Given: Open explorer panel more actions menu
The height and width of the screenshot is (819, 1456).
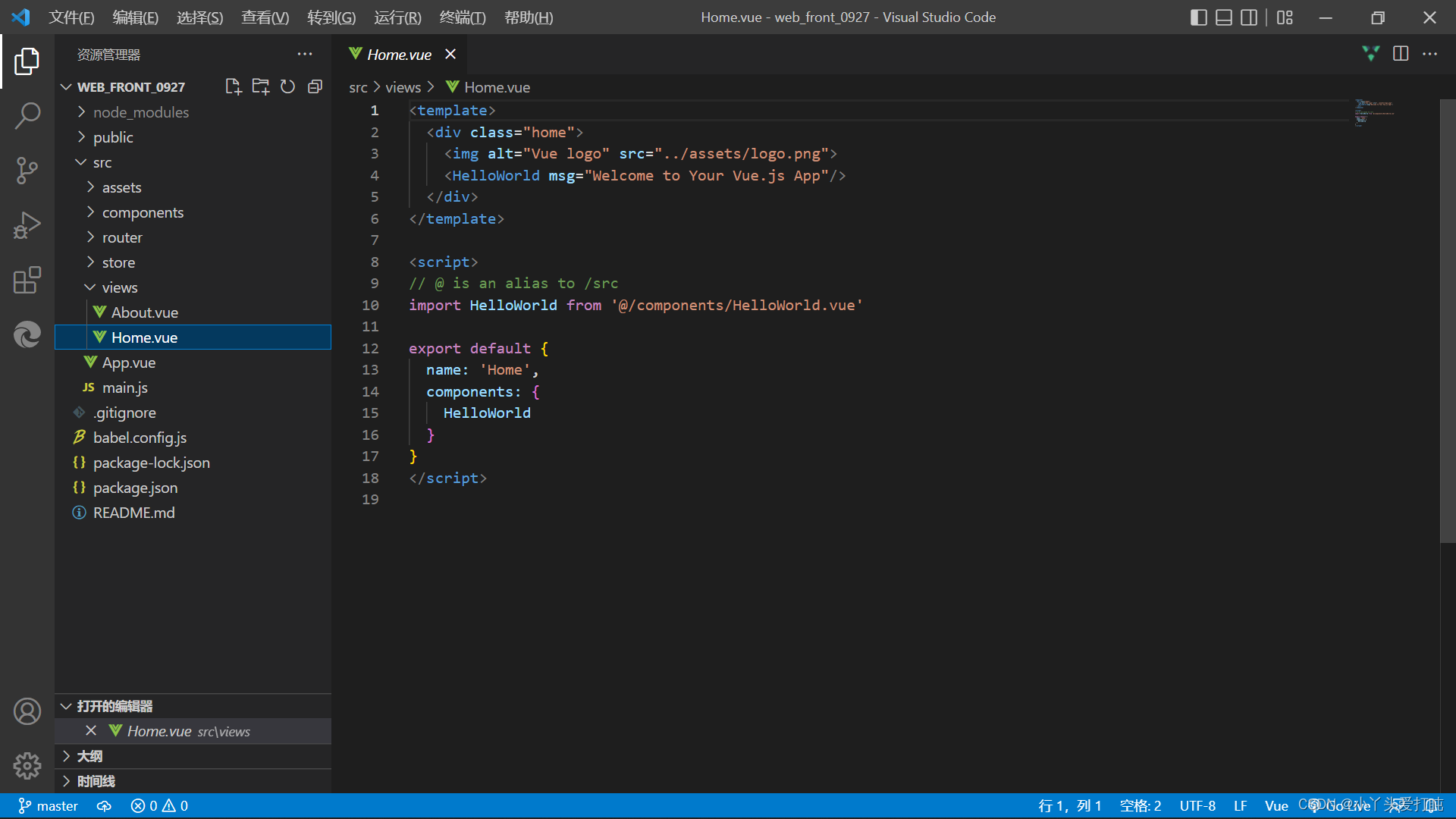Looking at the screenshot, I should (305, 54).
